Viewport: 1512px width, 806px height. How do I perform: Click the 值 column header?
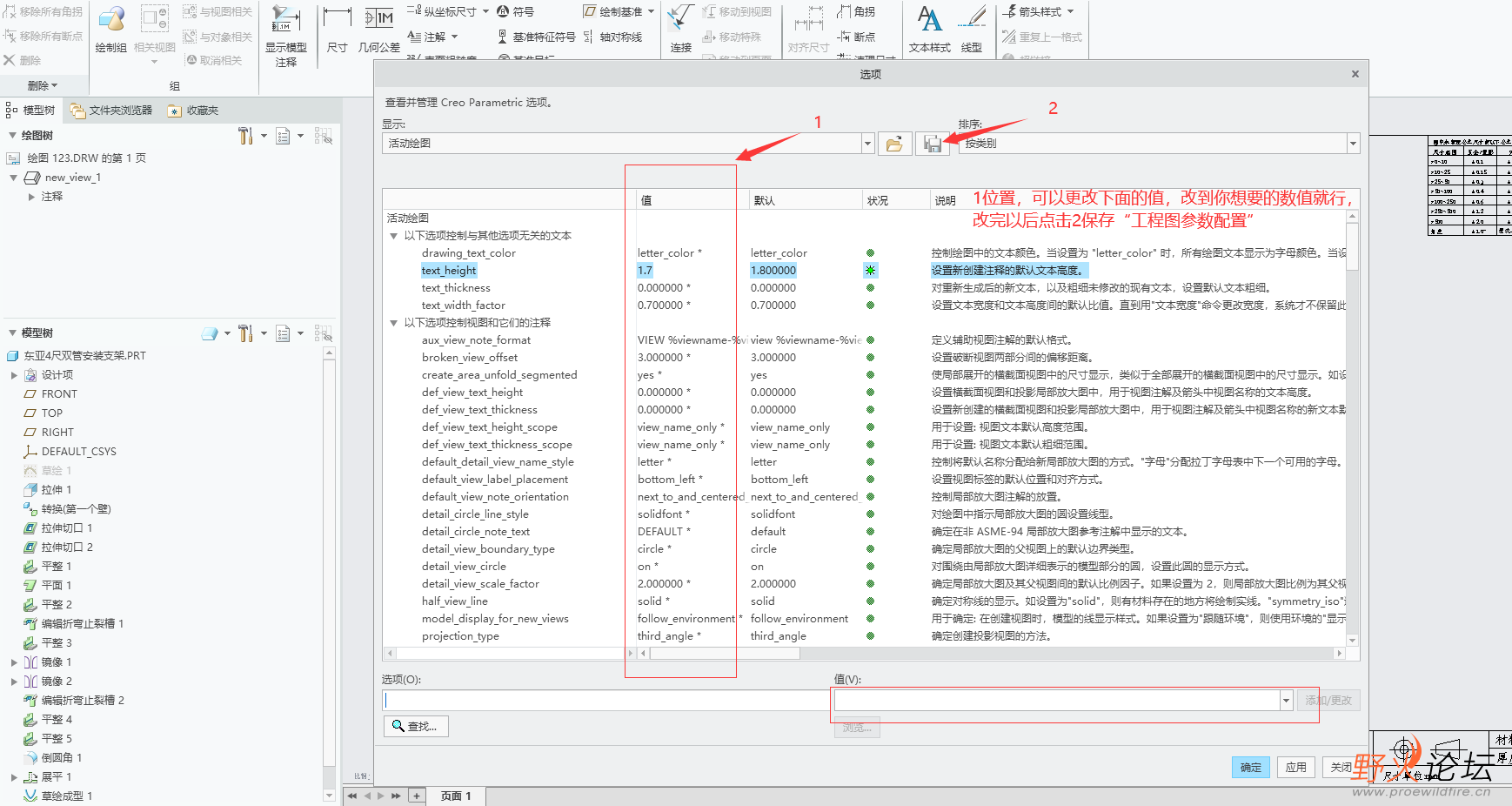[x=692, y=200]
